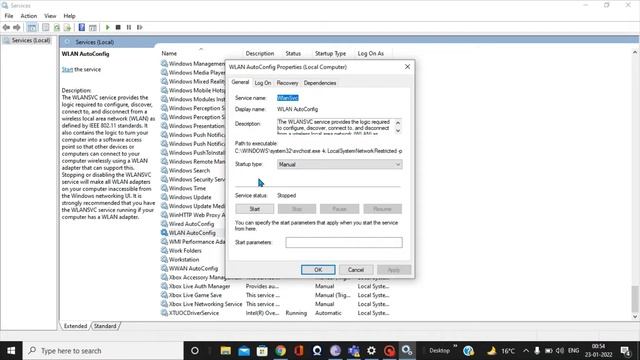Show hidden system tray icons chevron

(526, 351)
